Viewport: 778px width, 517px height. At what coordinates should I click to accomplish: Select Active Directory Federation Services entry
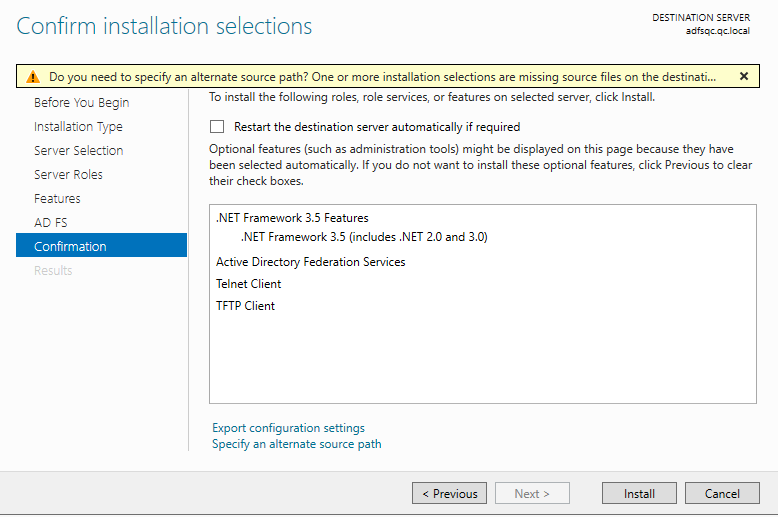click(310, 262)
